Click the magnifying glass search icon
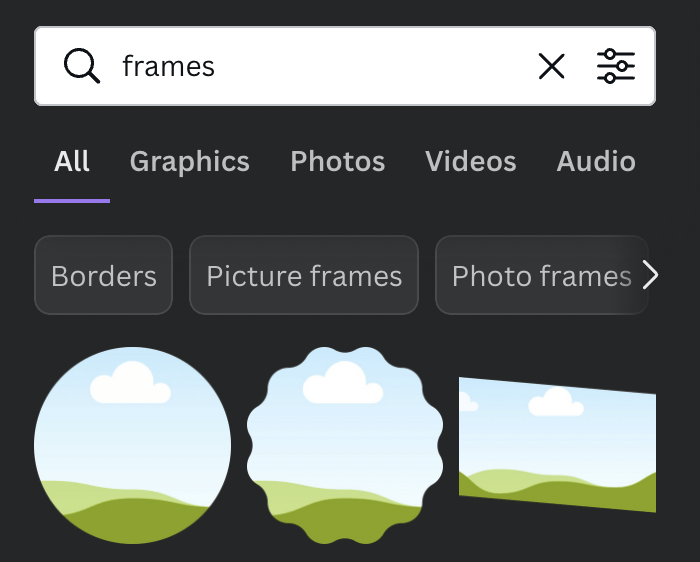Screen dimensions: 700x562 click(x=82, y=66)
